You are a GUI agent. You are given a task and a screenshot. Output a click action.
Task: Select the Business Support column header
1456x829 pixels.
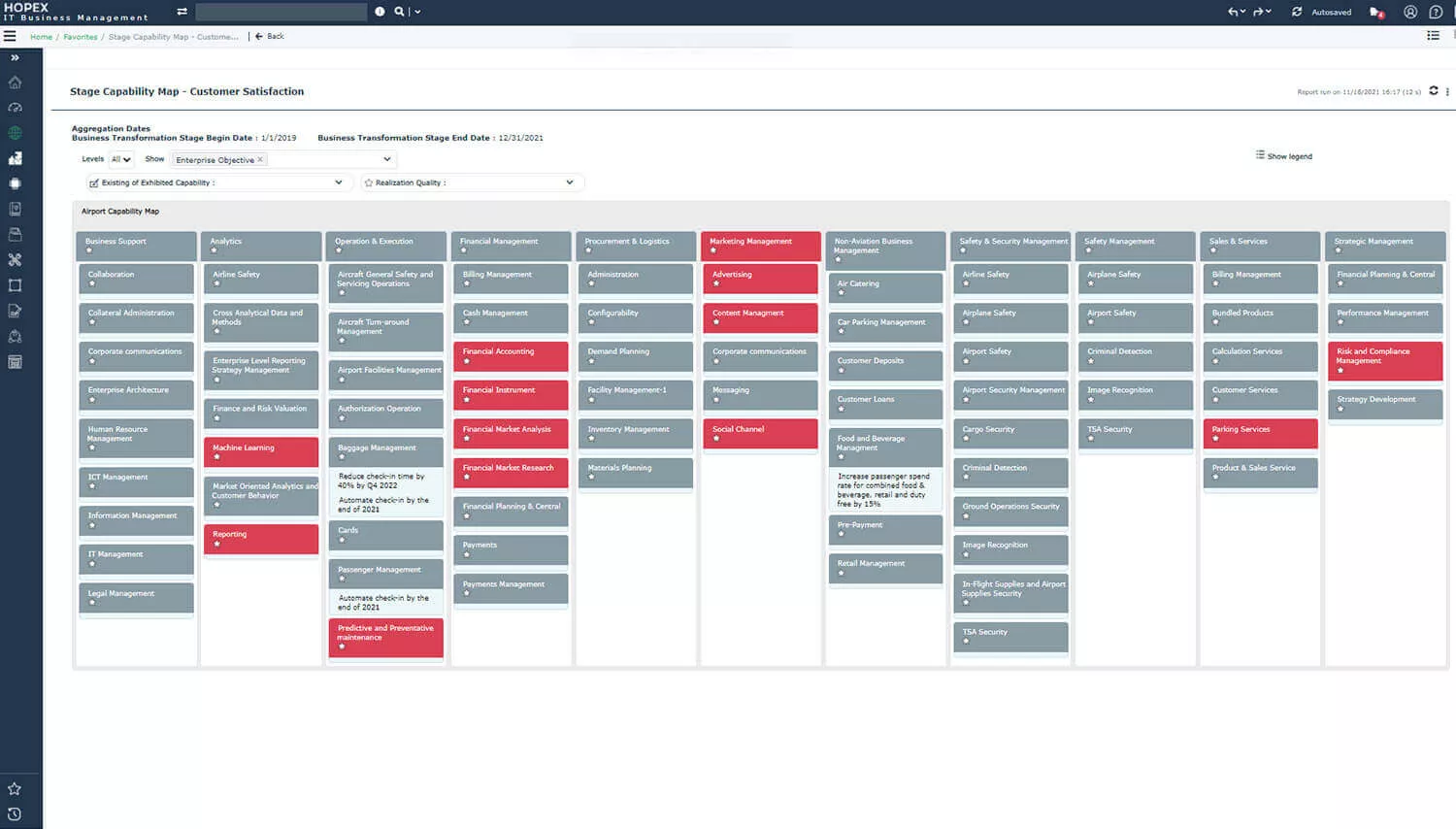pyautogui.click(x=136, y=246)
